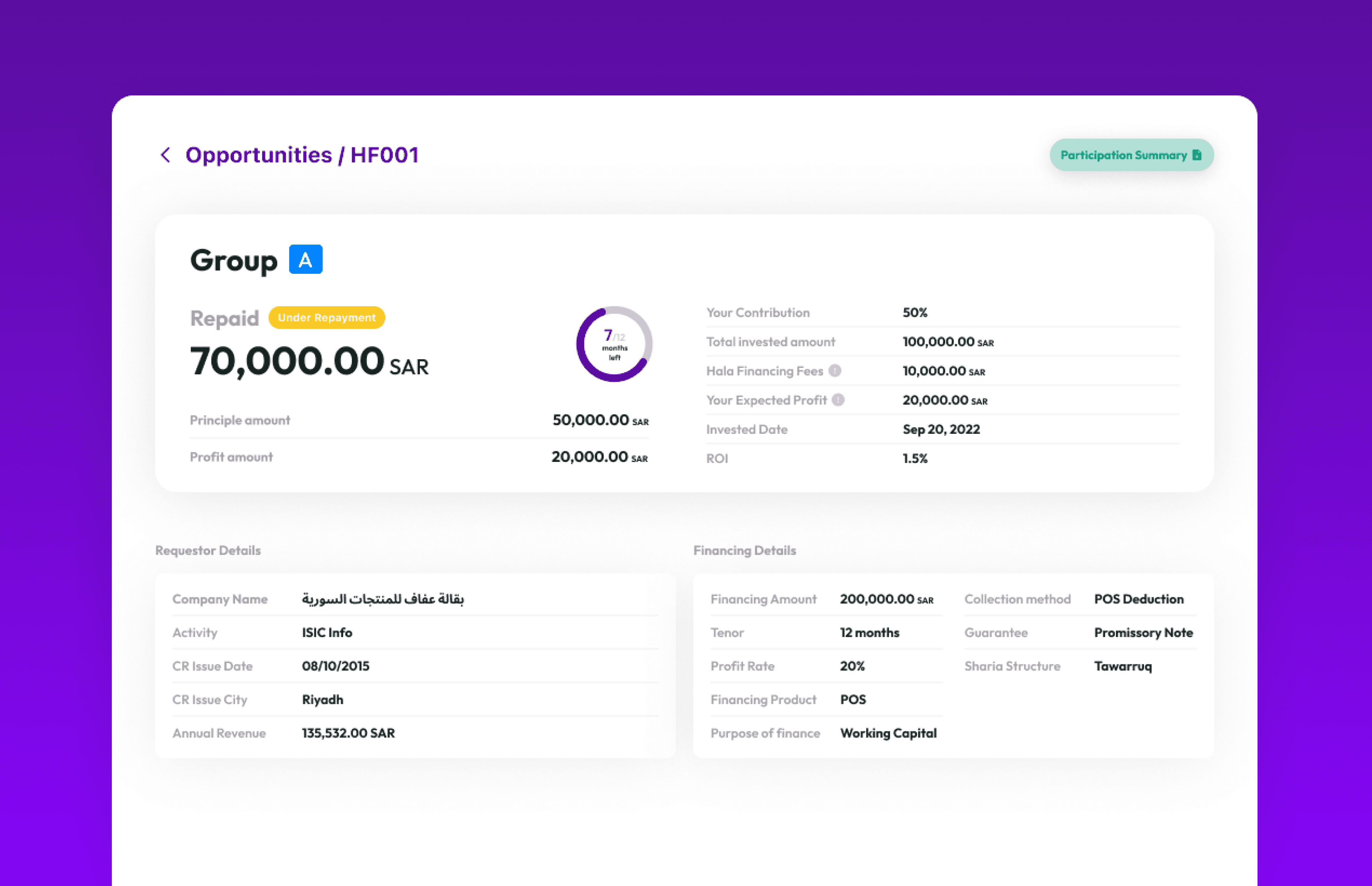The width and height of the screenshot is (1372, 886).
Task: Click the CR Issue City value Riyadh
Action: [322, 700]
